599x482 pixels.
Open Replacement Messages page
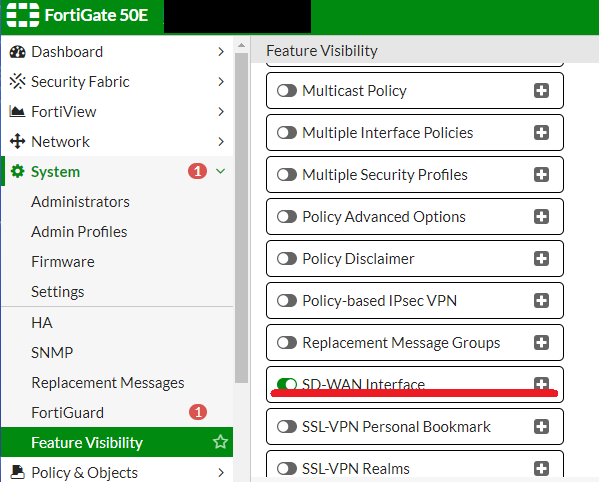108,383
